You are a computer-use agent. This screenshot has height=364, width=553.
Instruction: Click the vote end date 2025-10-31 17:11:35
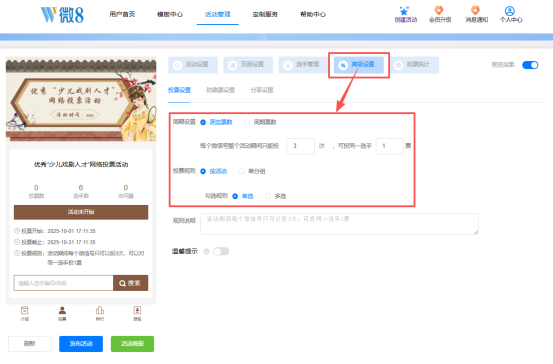tap(72, 242)
